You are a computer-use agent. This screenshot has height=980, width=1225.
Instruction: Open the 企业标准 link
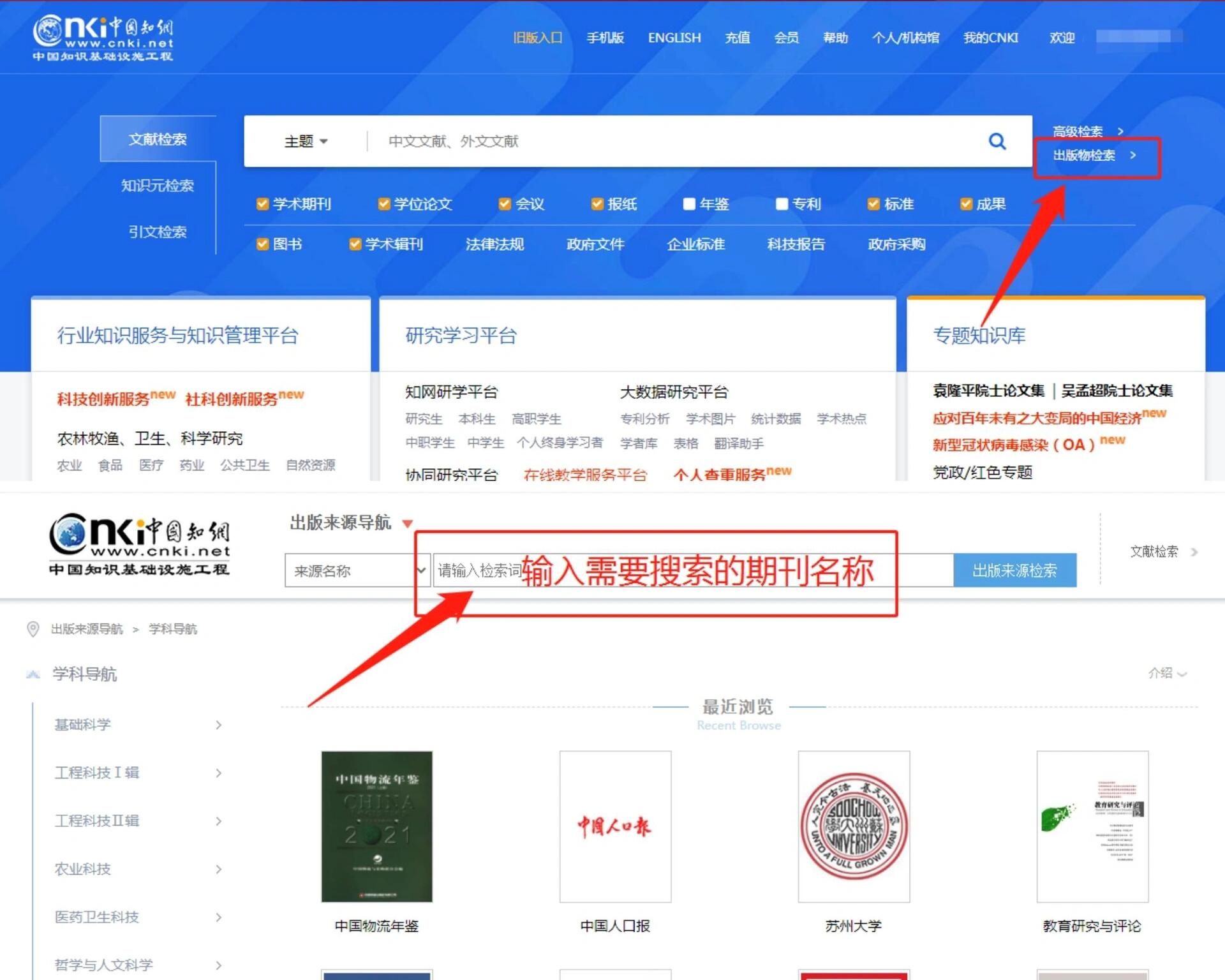(695, 244)
